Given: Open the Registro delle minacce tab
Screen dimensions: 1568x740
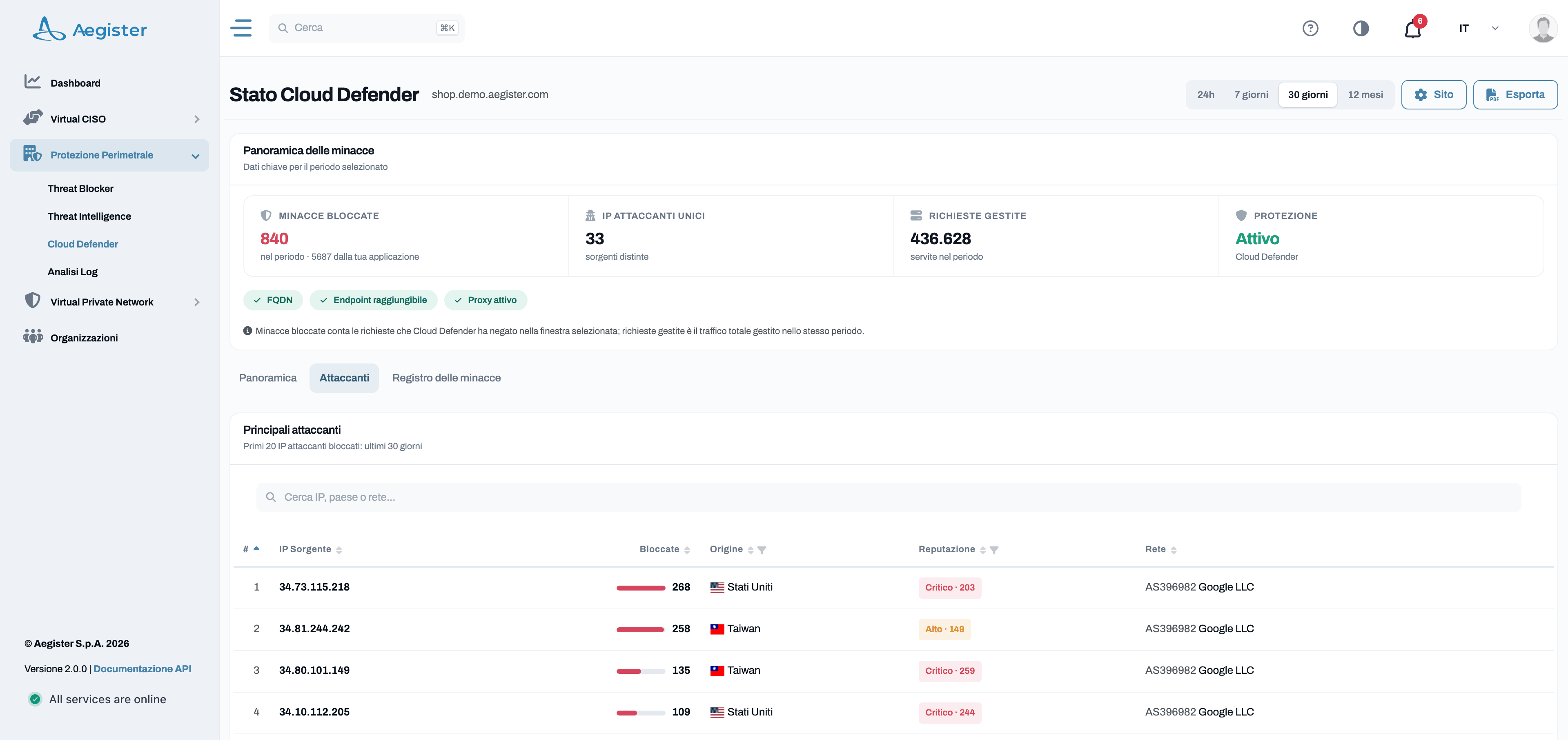Looking at the screenshot, I should [x=446, y=378].
